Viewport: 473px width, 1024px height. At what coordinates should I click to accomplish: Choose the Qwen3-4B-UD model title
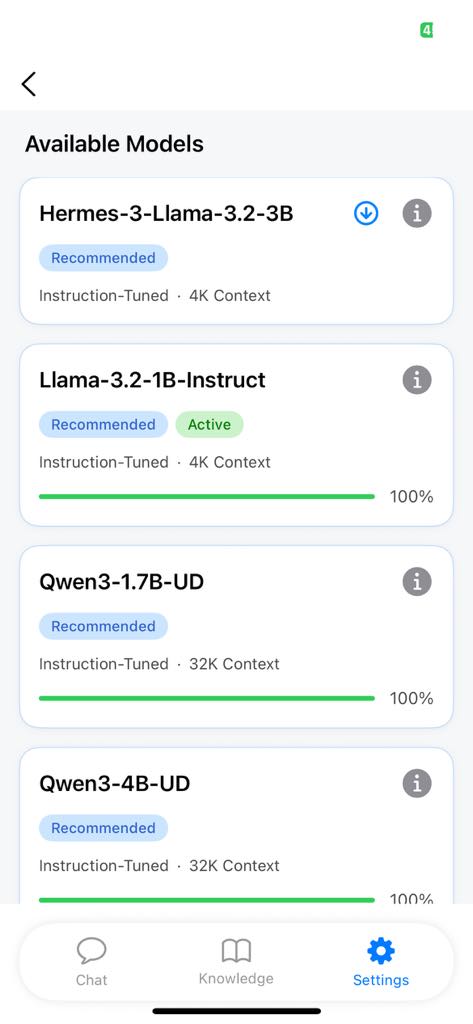pyautogui.click(x=115, y=783)
